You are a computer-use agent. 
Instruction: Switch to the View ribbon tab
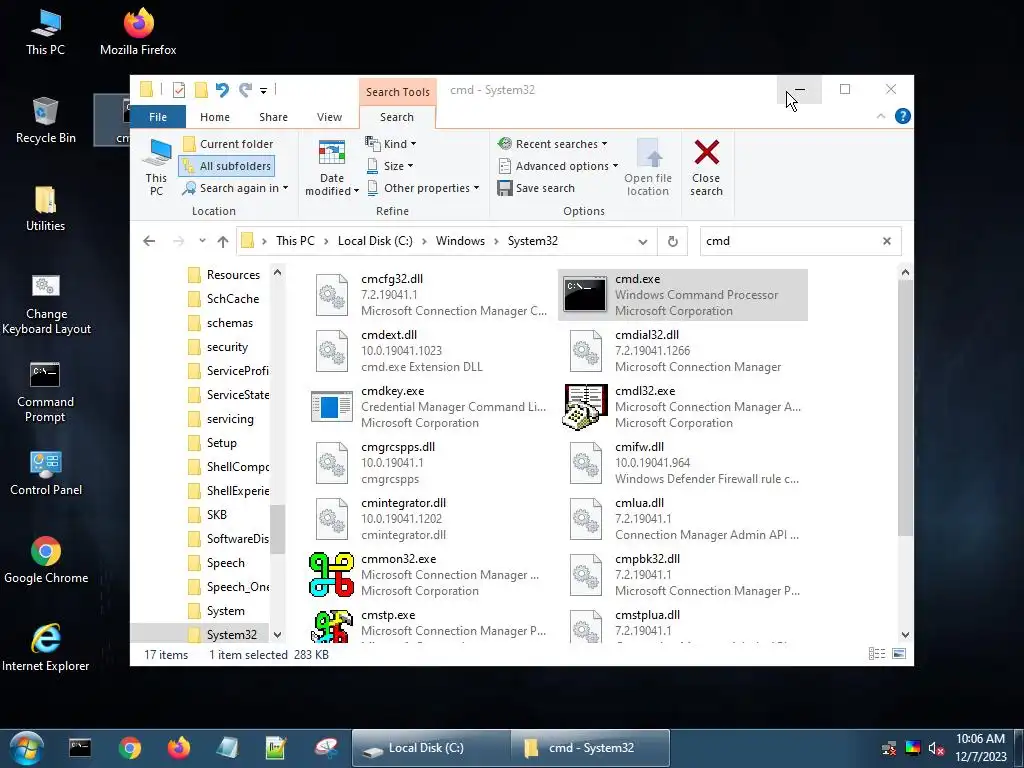329,117
